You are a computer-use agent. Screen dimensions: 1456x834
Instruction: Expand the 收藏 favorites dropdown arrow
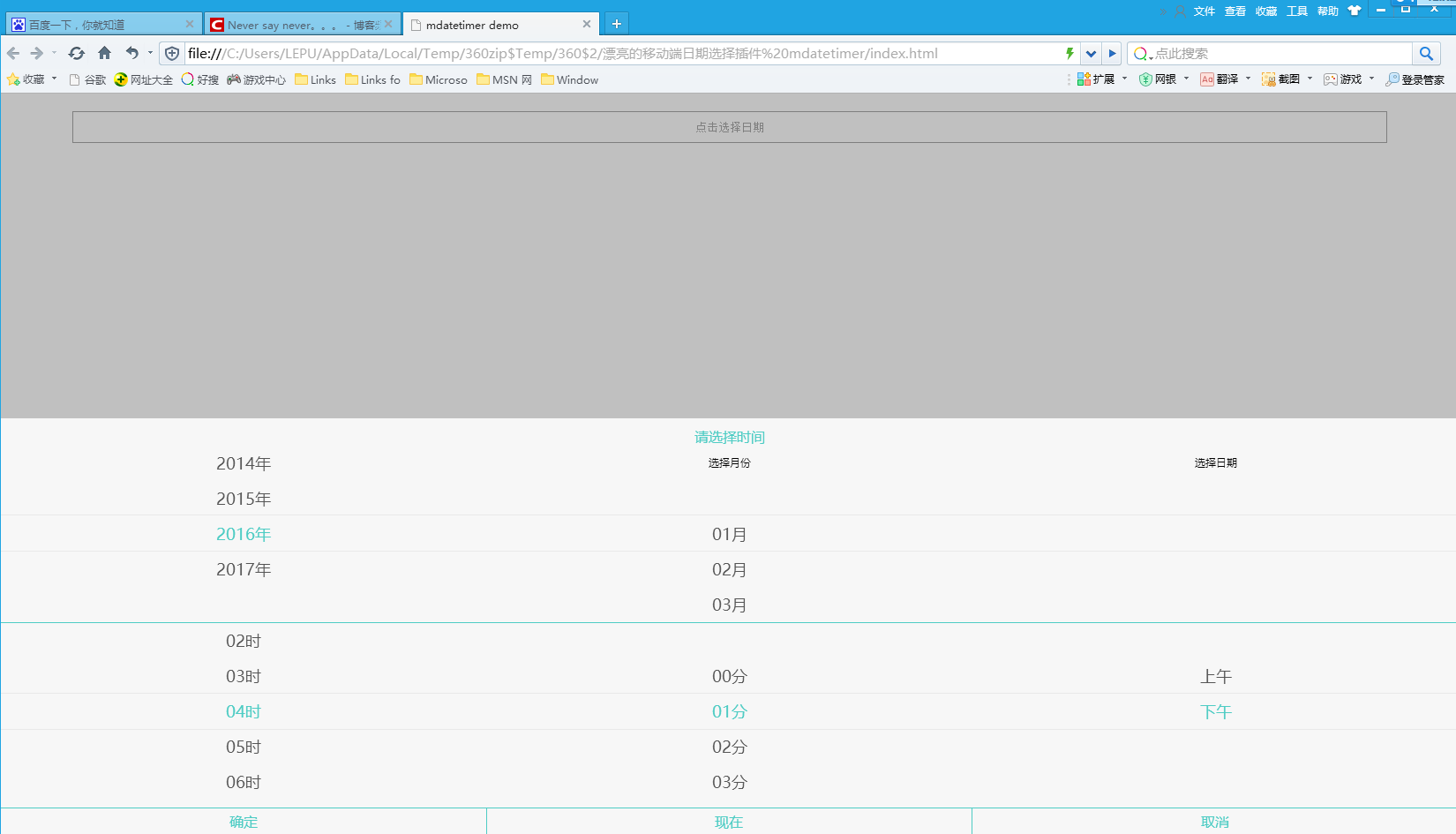(54, 79)
